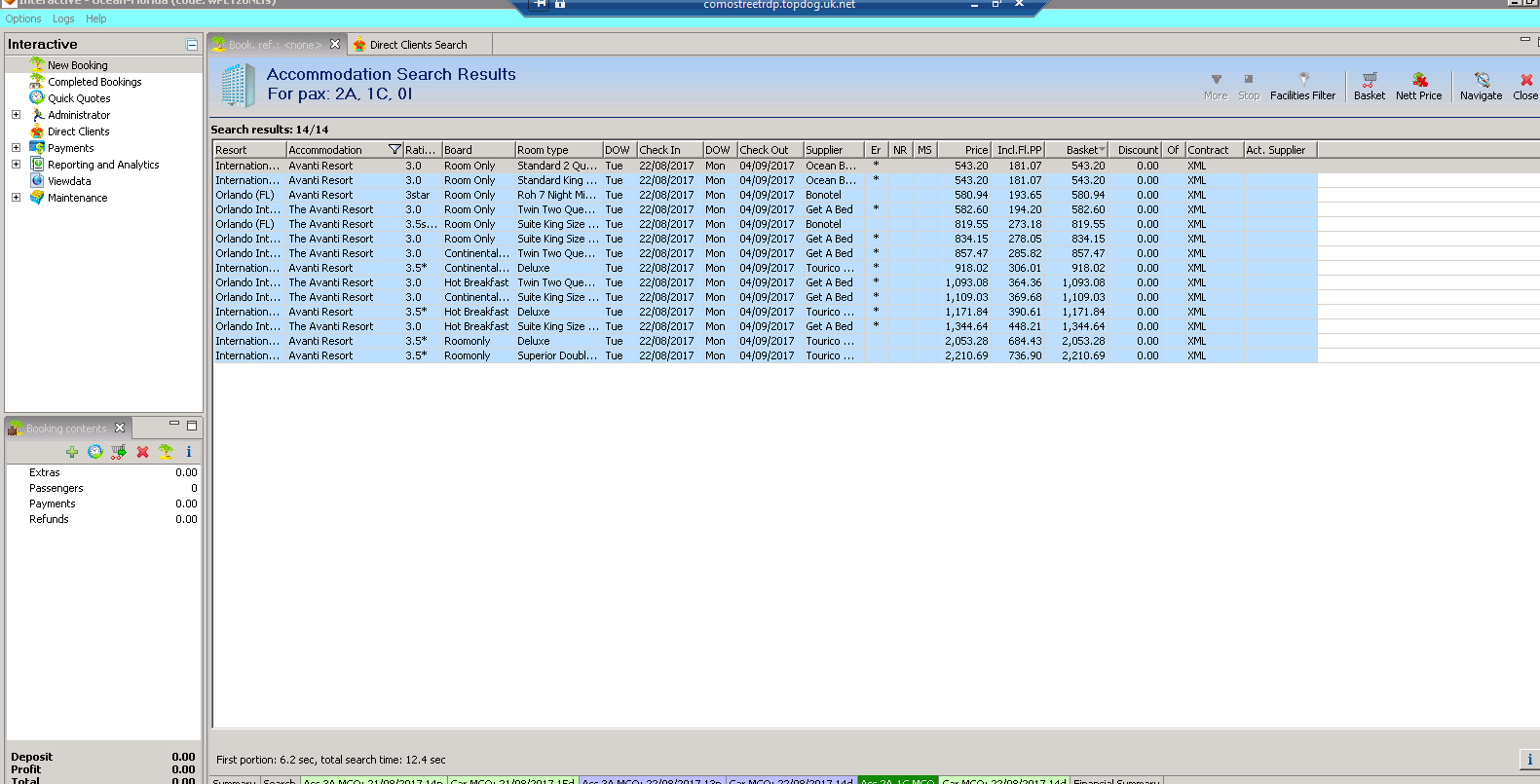Maximize the Booking contents panel
Viewport: 1540px width, 784px height.
192,426
